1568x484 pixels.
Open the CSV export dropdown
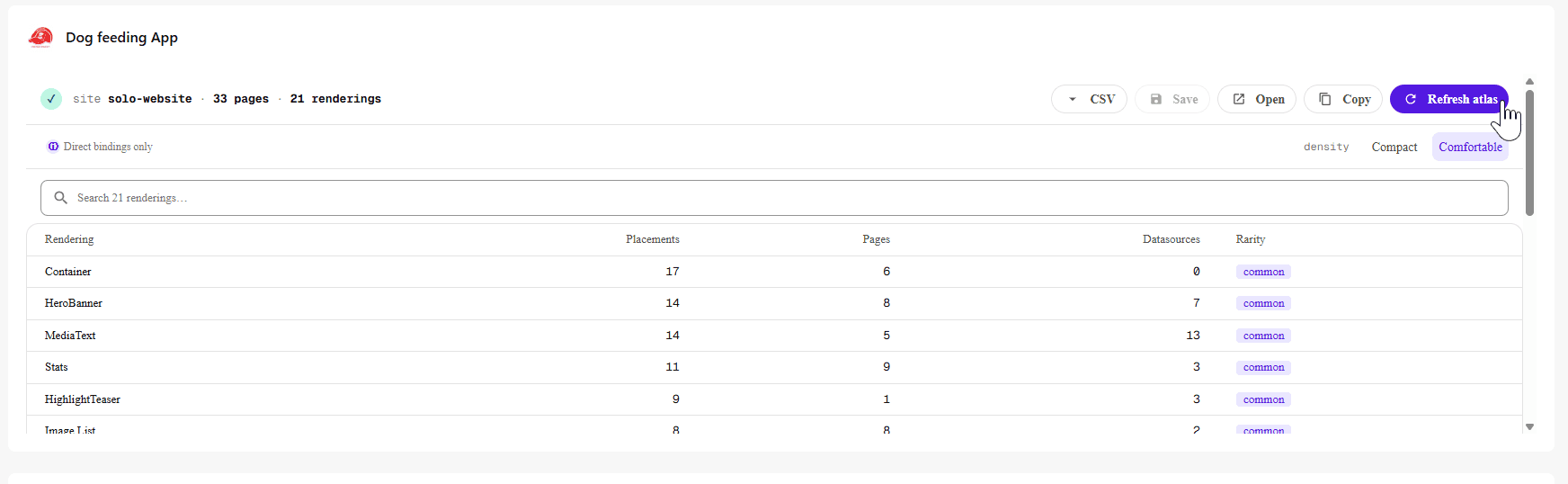pyautogui.click(x=1089, y=99)
